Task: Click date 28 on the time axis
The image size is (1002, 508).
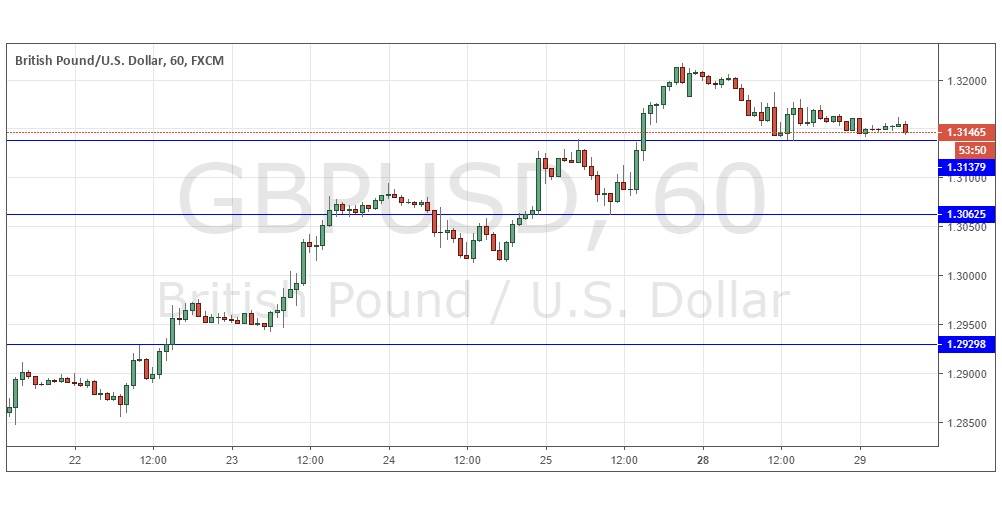Action: (702, 461)
